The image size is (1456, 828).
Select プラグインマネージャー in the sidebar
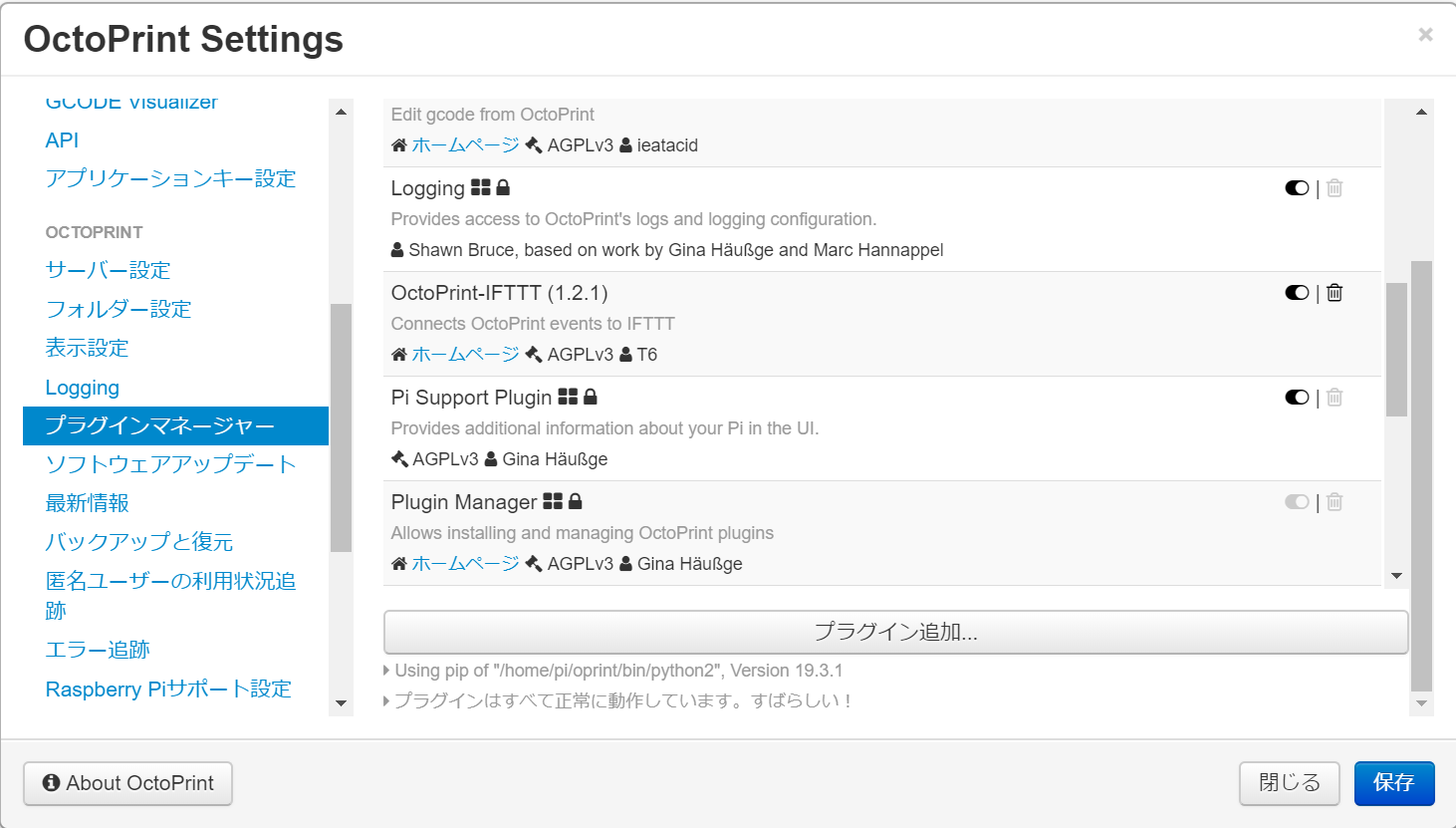click(175, 425)
